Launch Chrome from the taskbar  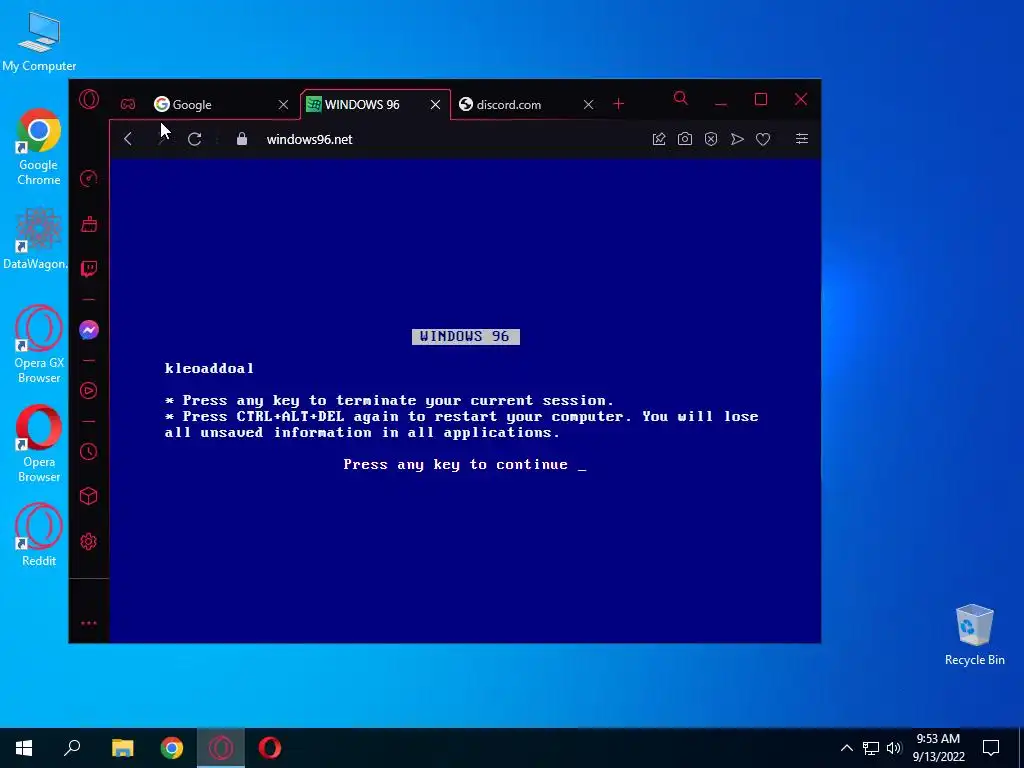tap(172, 748)
